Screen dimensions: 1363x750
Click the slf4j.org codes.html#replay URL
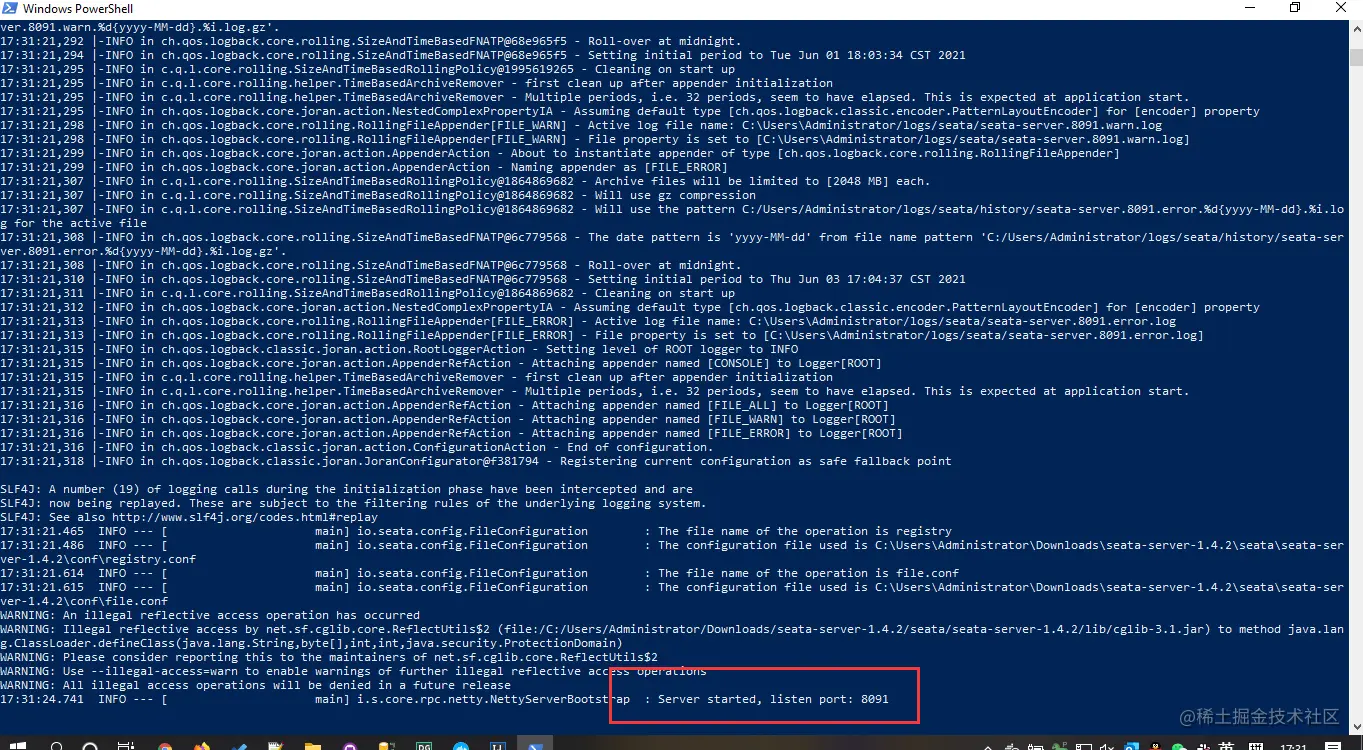pos(245,517)
